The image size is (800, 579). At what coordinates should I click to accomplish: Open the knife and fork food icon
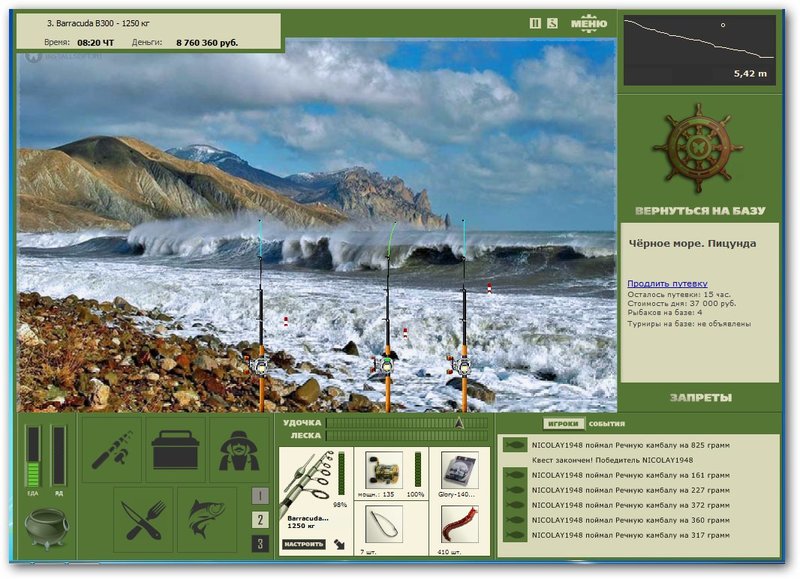144,520
